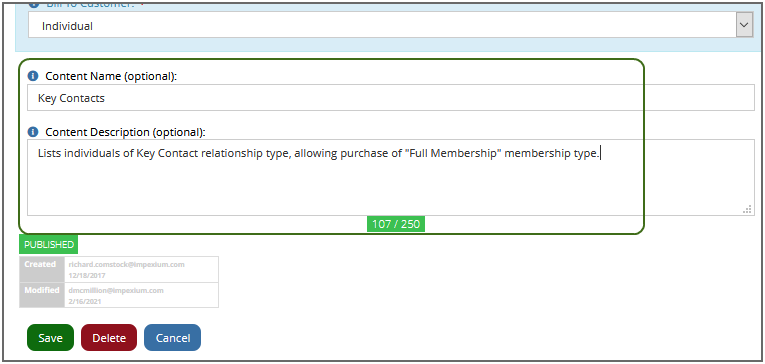Click the Content Name (optional) label
Viewport: 765px width, 364px height.
pyautogui.click(x=111, y=76)
